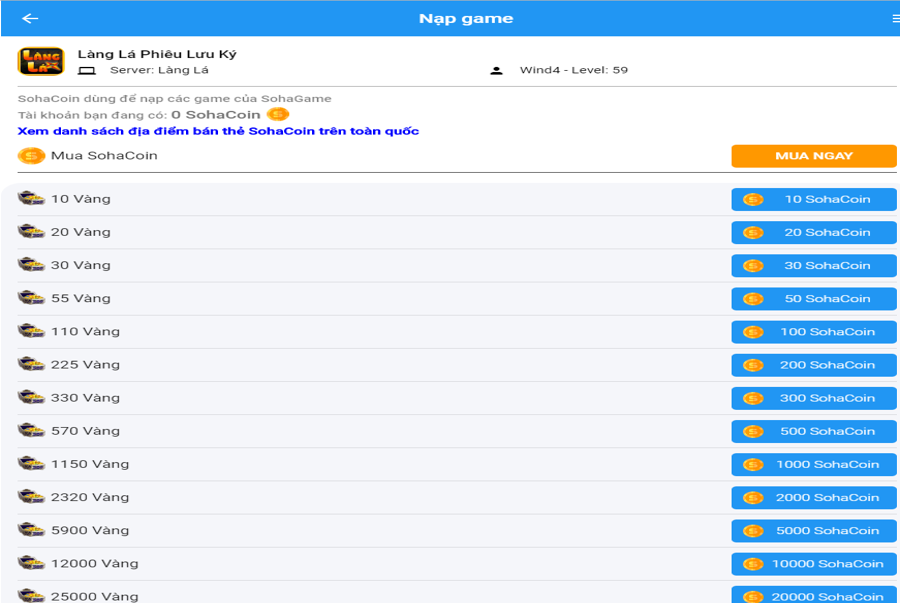Click the chest icon for 110 Vàng
This screenshot has height=603, width=900.
[x=31, y=331]
